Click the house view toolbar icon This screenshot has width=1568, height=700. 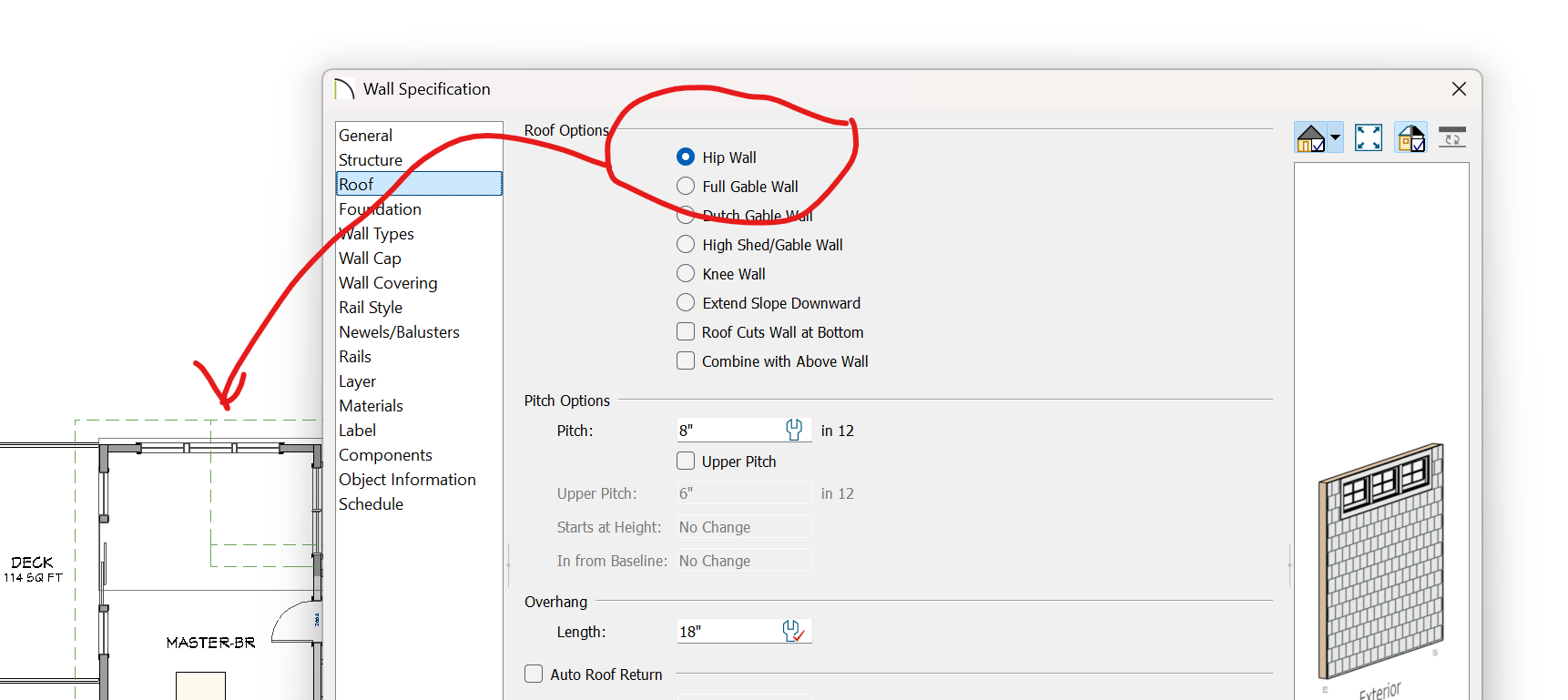[1311, 138]
